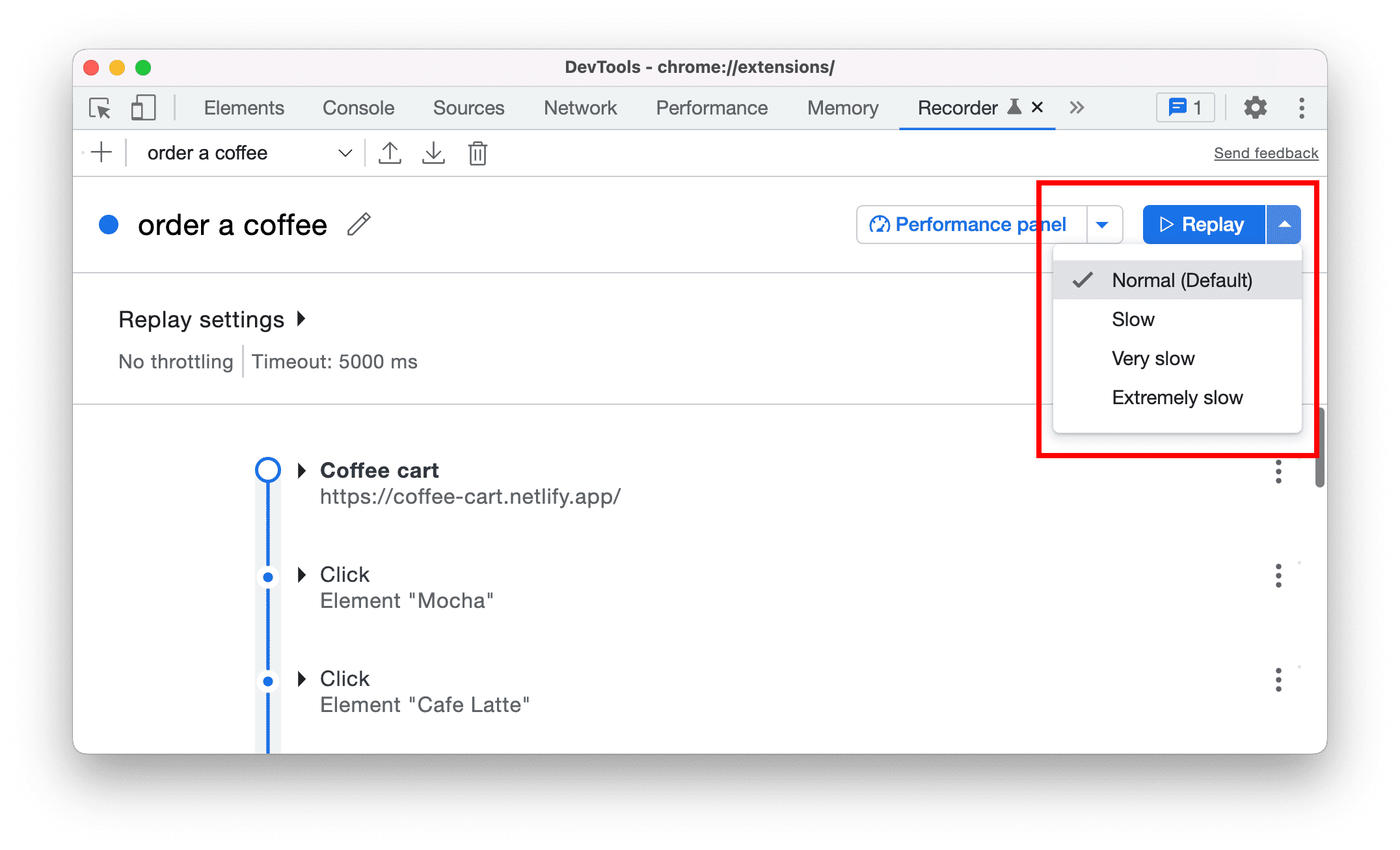The height and width of the screenshot is (850, 1400).
Task: Click the Send feedback link
Action: point(1265,152)
